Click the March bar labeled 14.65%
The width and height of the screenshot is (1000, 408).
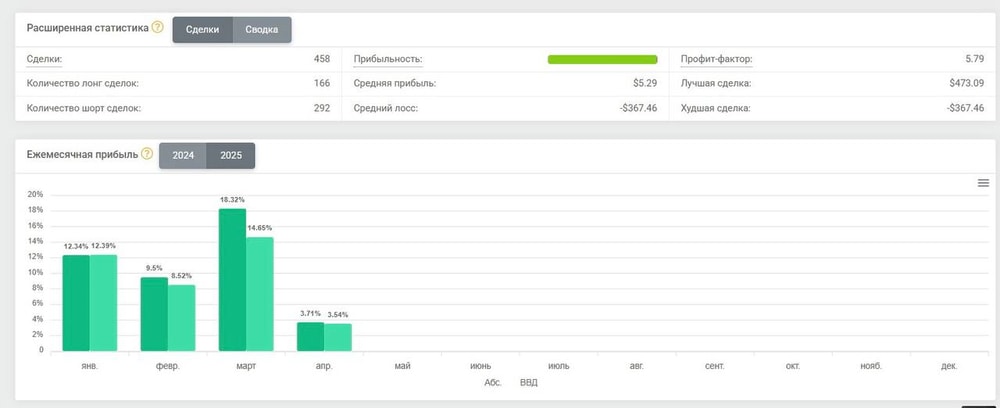point(259,293)
